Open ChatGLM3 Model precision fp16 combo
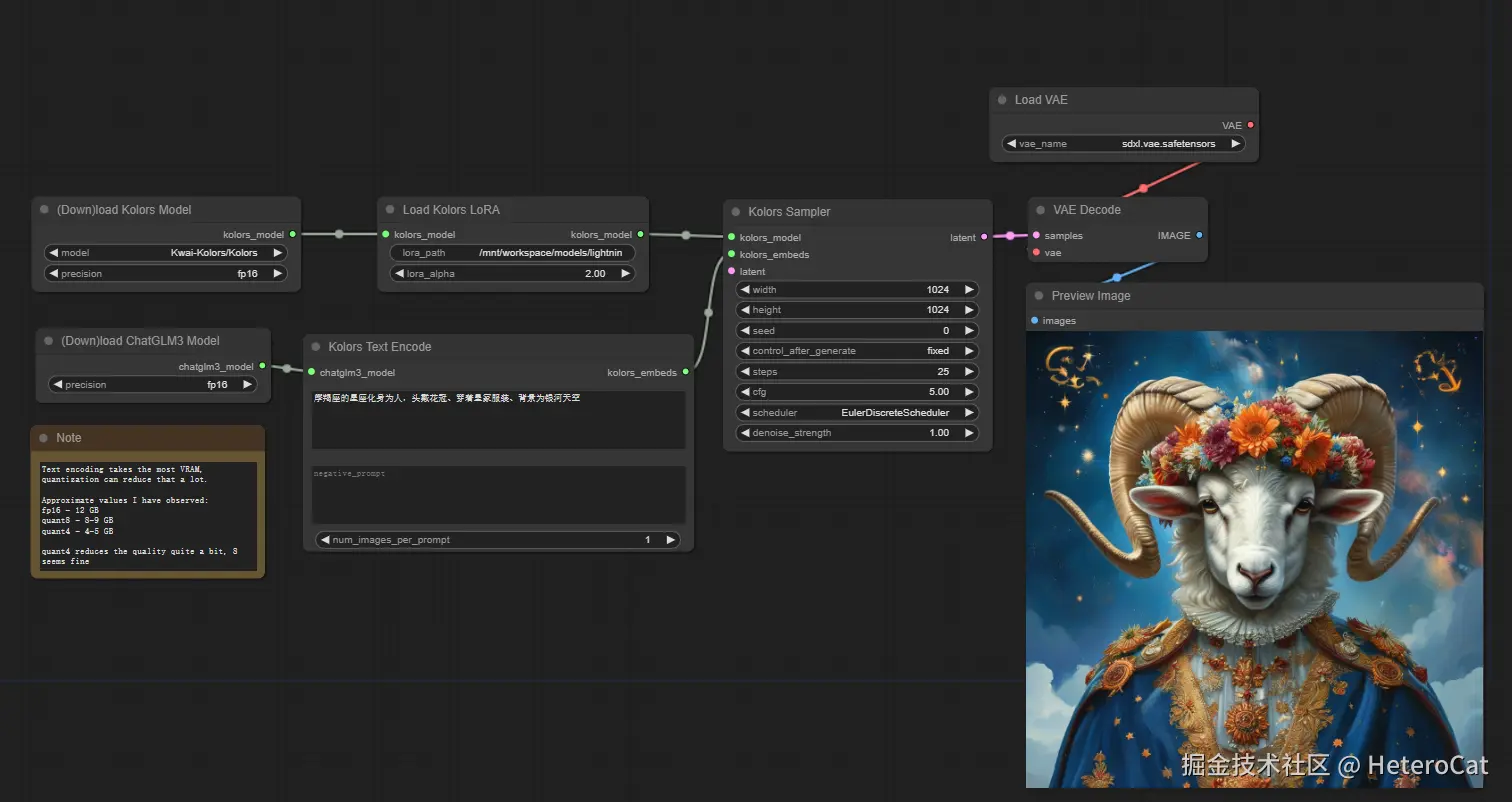This screenshot has width=1512, height=802. pos(153,385)
